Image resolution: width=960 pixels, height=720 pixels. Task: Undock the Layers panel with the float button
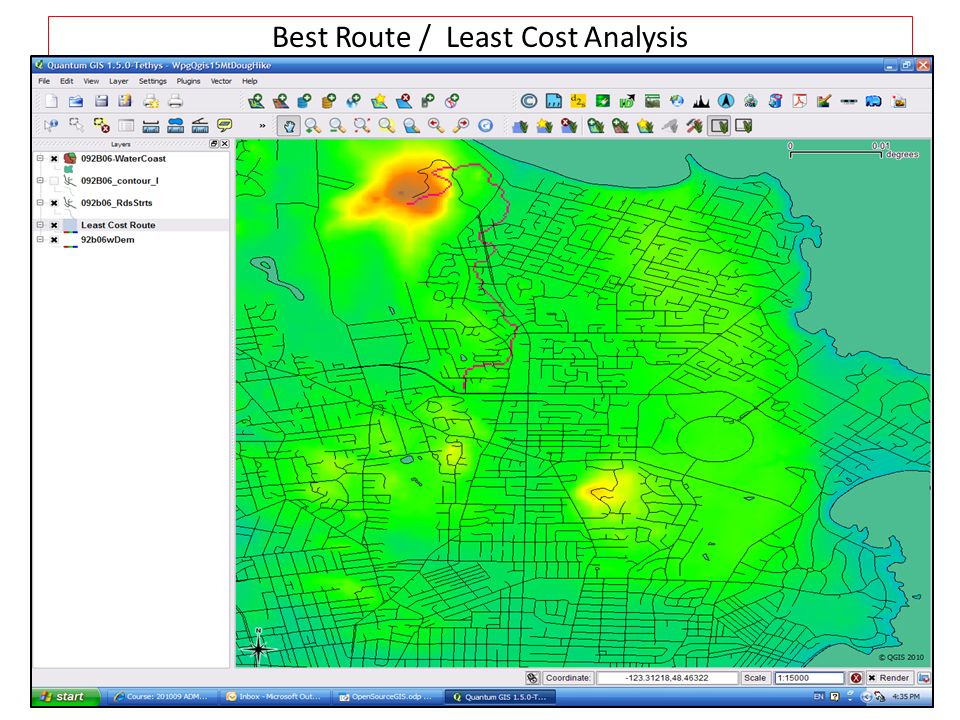click(214, 144)
